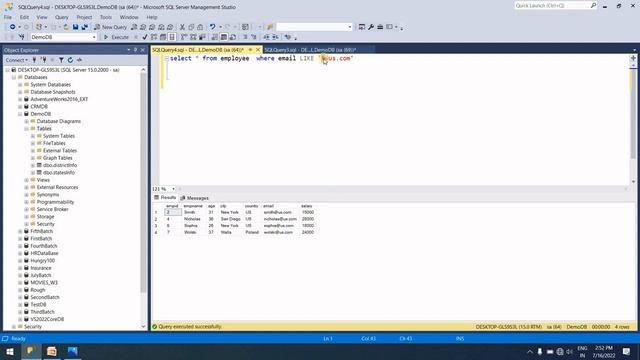The height and width of the screenshot is (360, 640).
Task: Expand the Views folder node
Action: click(27, 180)
